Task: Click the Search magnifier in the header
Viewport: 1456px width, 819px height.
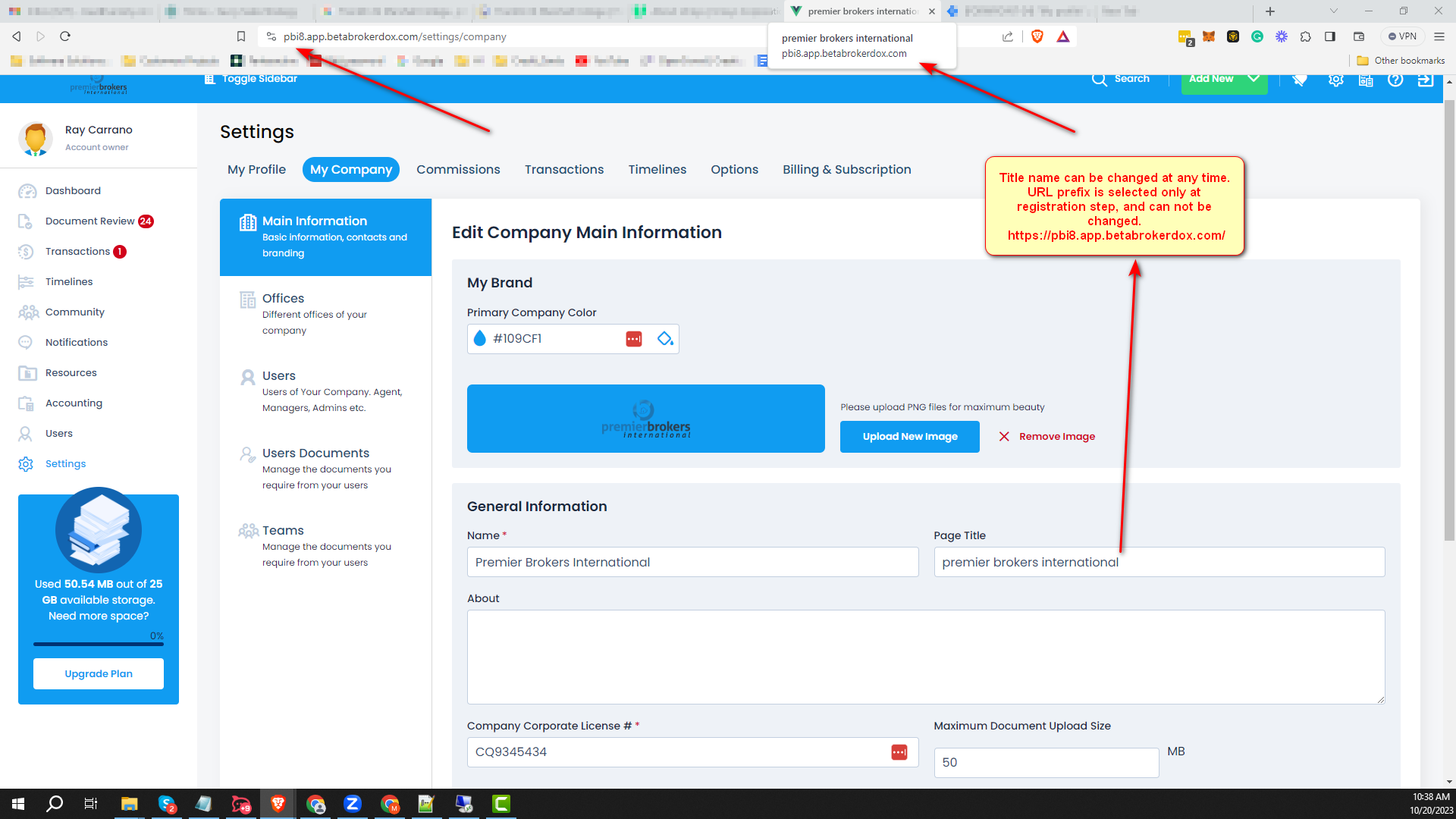Action: point(1099,79)
